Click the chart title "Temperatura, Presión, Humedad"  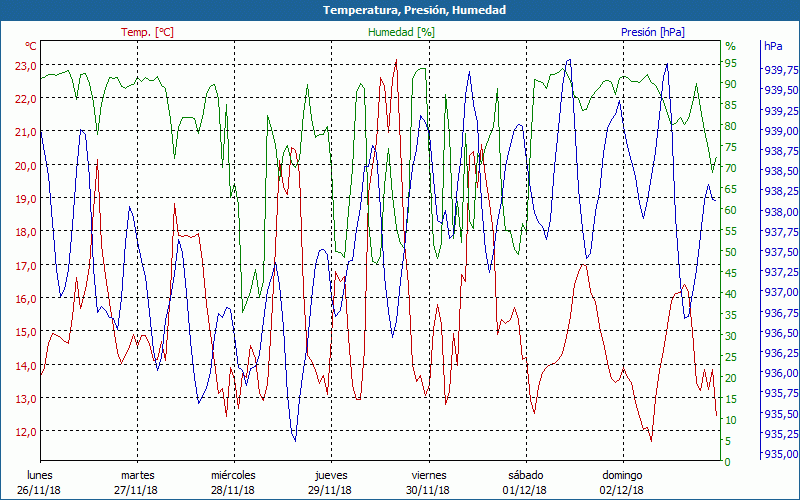tap(414, 10)
